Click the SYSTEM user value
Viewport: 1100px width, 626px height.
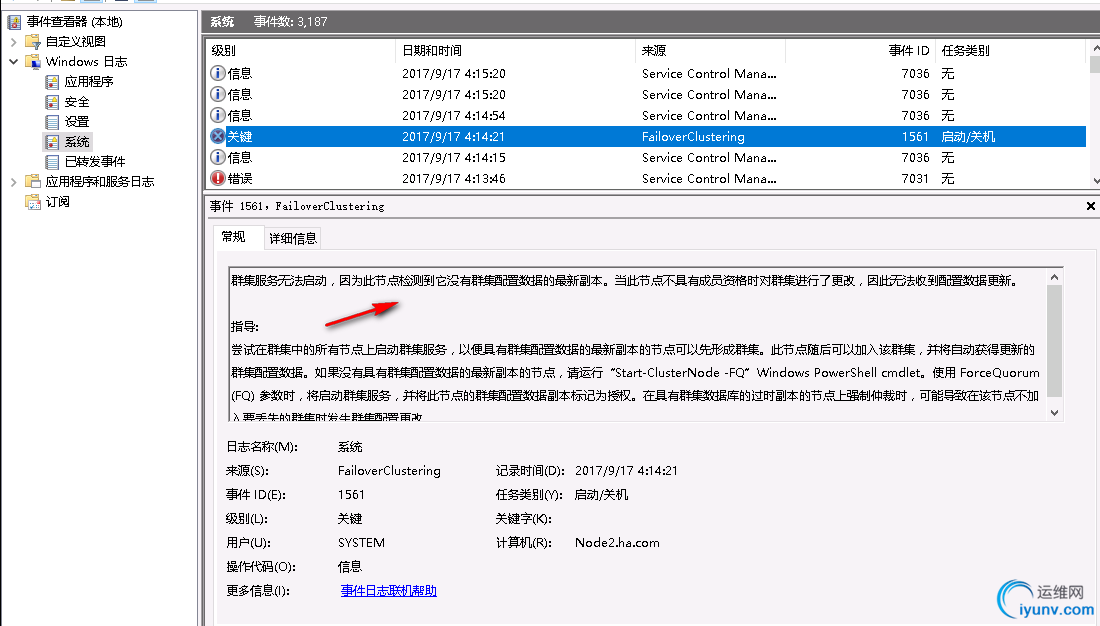click(x=361, y=542)
